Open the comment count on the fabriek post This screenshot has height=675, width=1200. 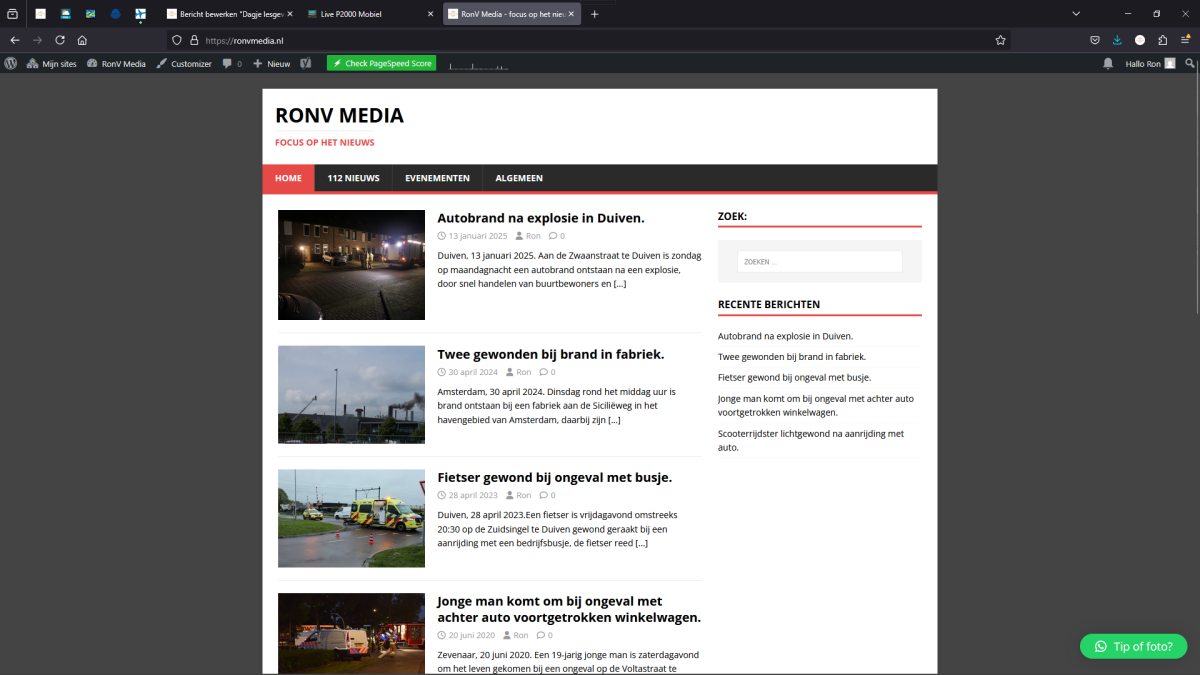pos(548,372)
